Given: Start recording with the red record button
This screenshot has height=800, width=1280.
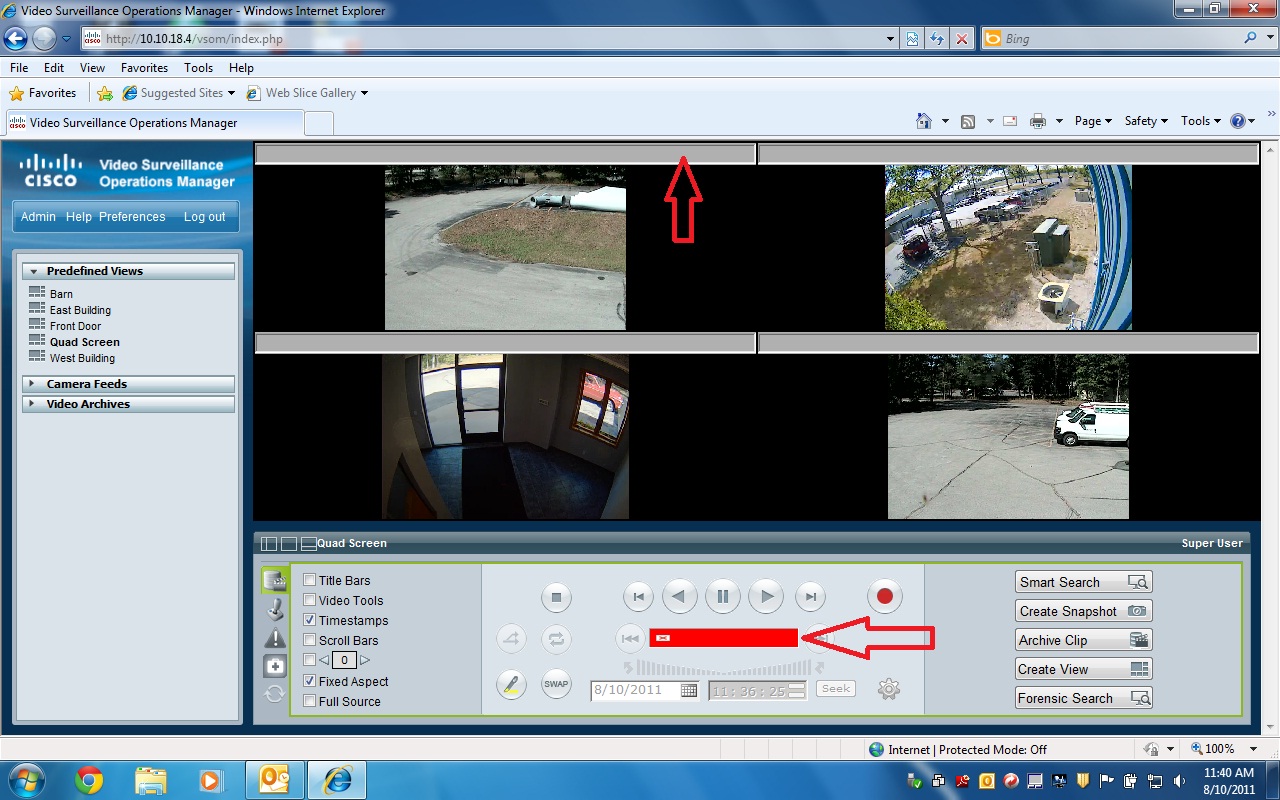Looking at the screenshot, I should (x=884, y=597).
